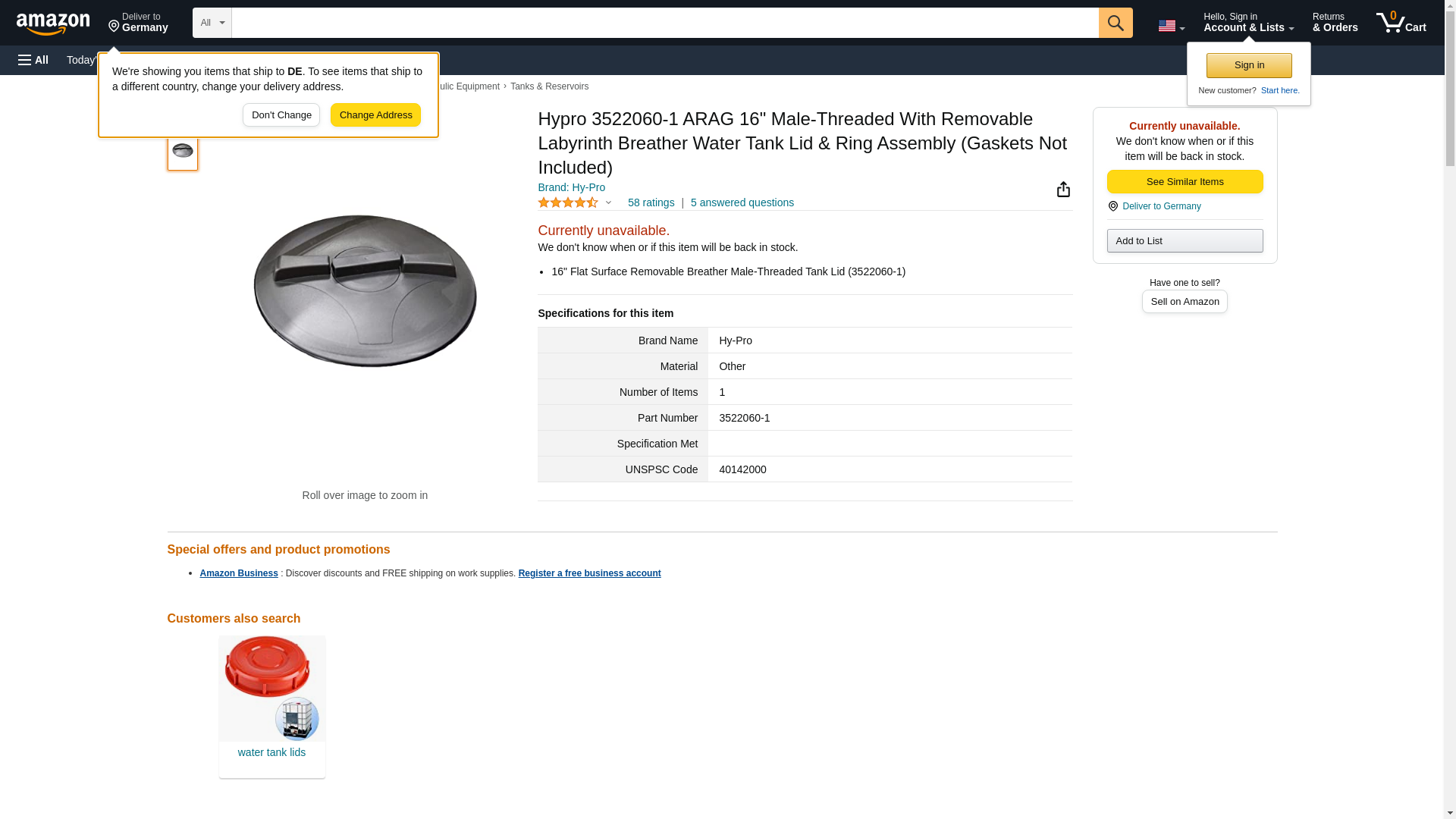1456x819 pixels.
Task: Click into the search input field
Action: (664, 23)
